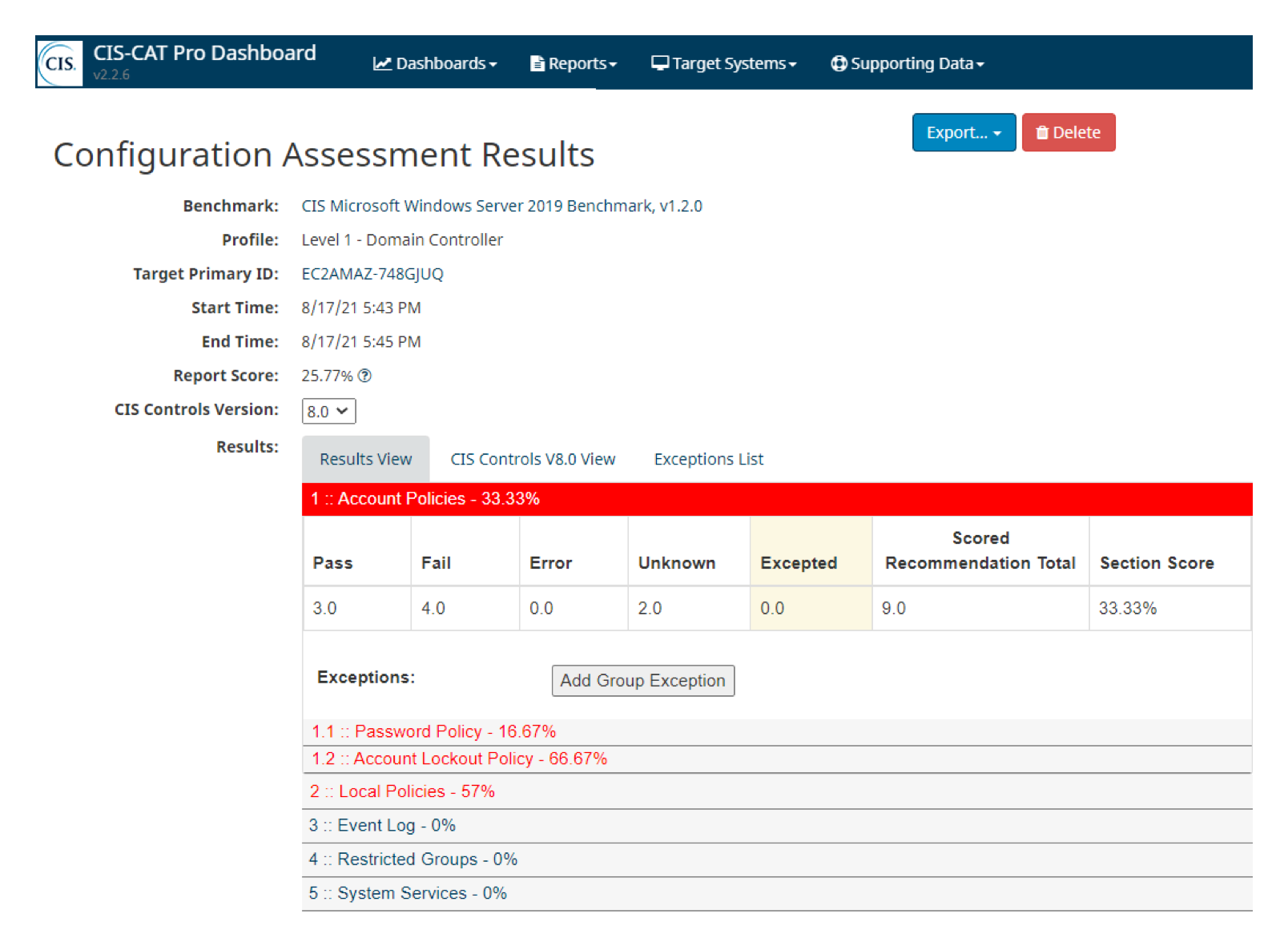Open the Supporting Data menu
The image size is (1288, 950).
908,63
